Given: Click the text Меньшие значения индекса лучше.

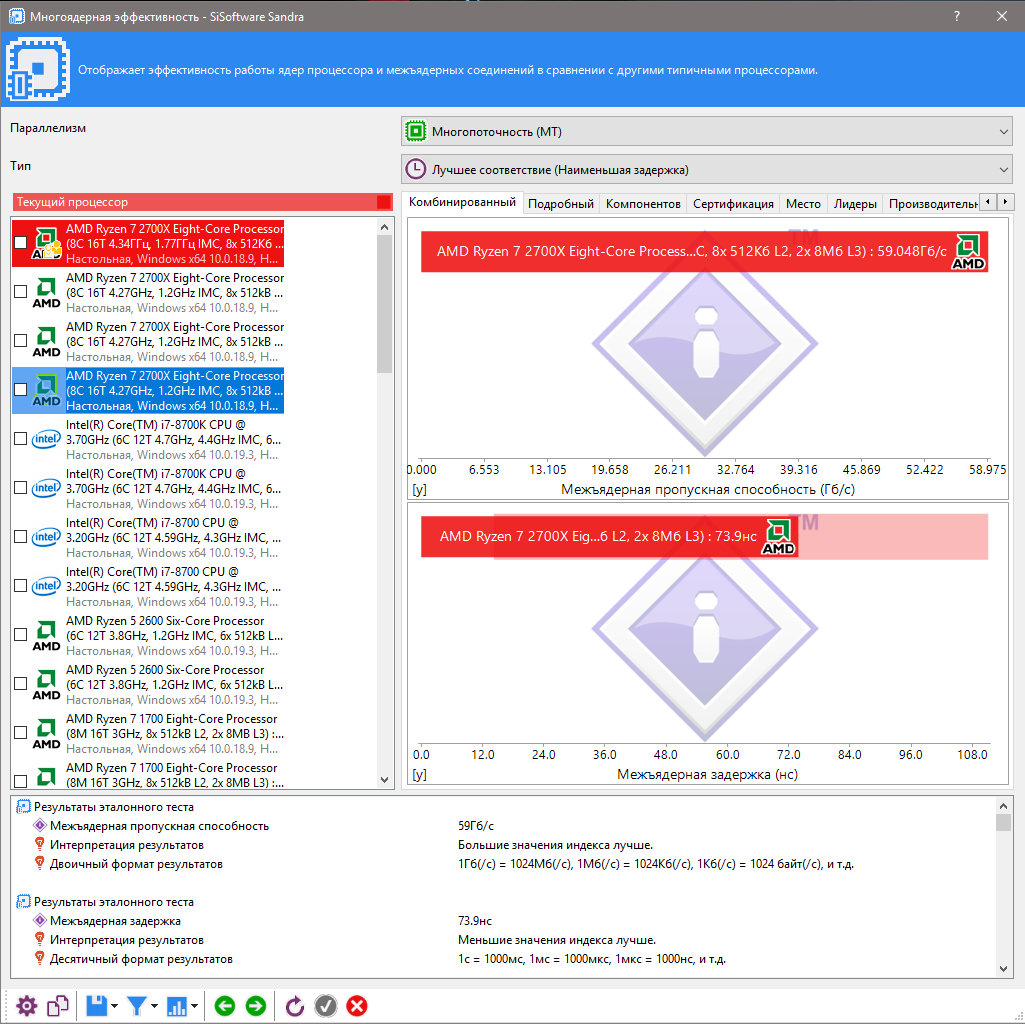Looking at the screenshot, I should pyautogui.click(x=557, y=940).
